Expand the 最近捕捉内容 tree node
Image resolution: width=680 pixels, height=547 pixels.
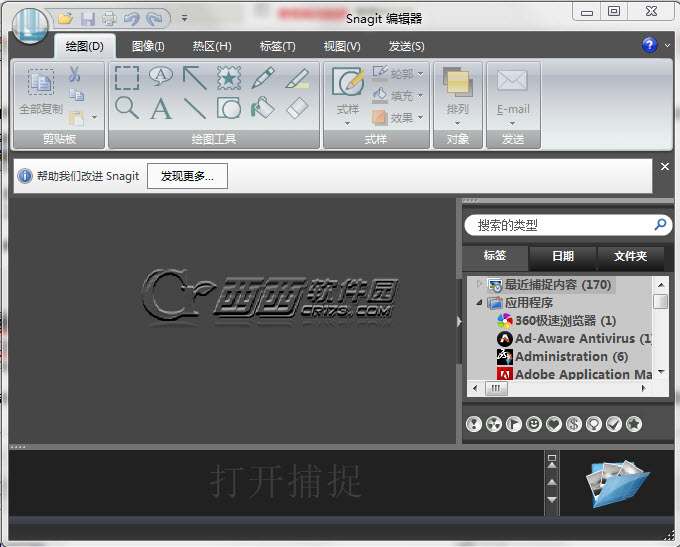pos(479,285)
